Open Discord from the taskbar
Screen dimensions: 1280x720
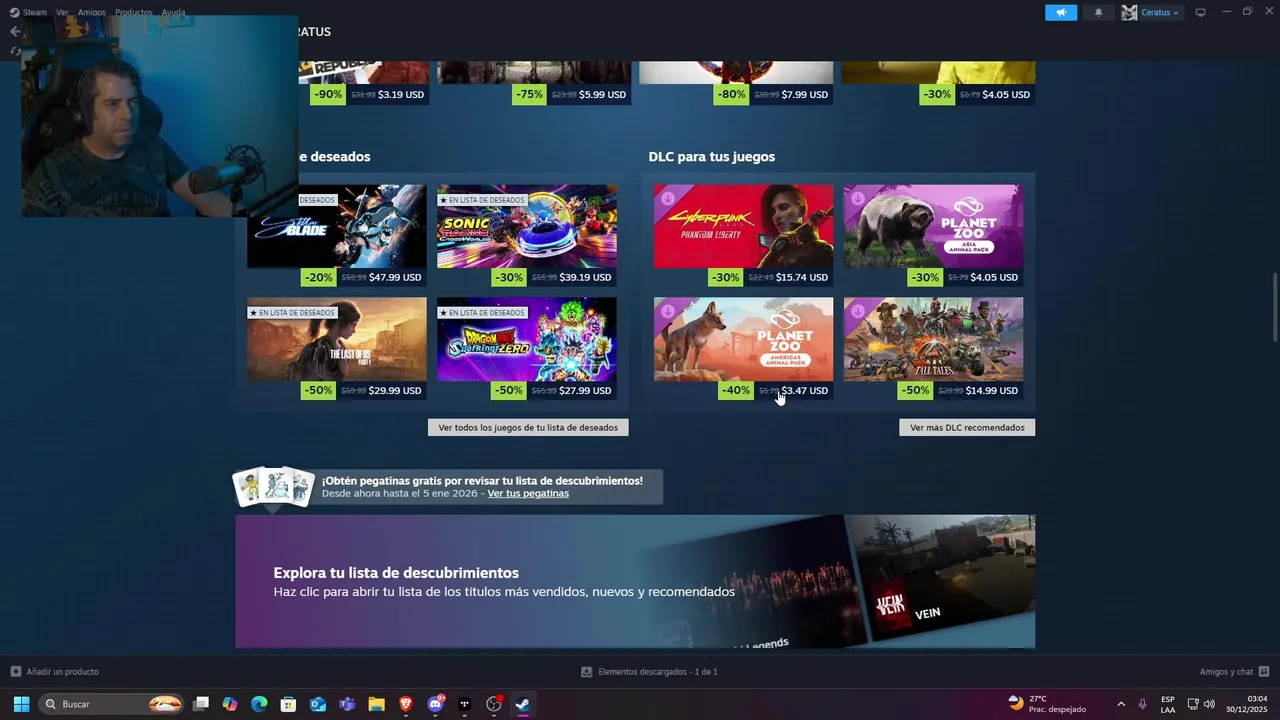[435, 704]
